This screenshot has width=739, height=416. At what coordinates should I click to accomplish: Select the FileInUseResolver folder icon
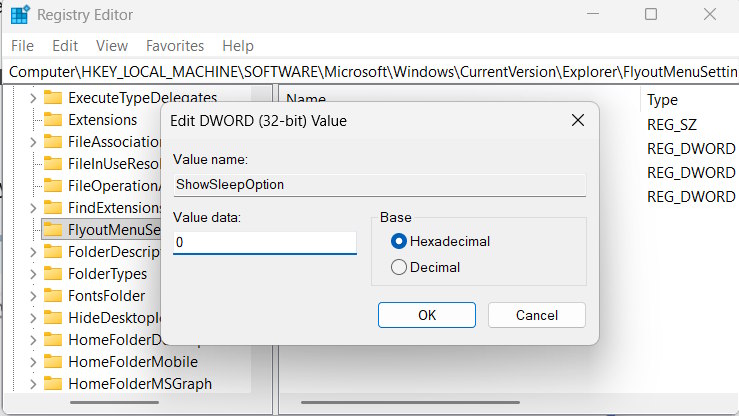(53, 163)
